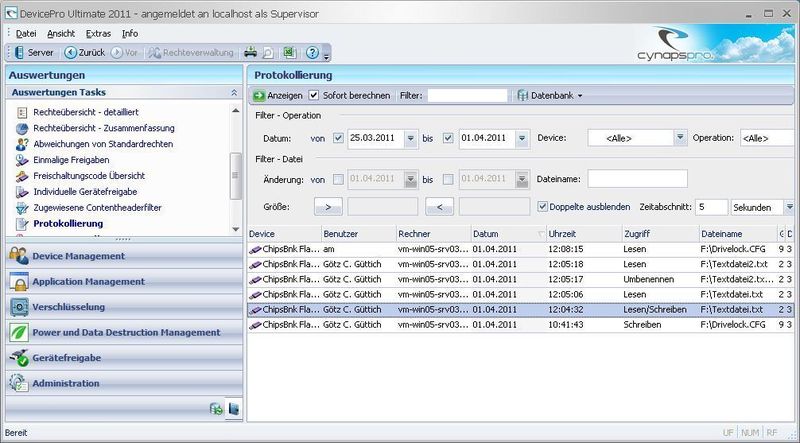Viewport: 800px width, 443px height.
Task: Click the Größe less-than button
Action: click(x=439, y=207)
